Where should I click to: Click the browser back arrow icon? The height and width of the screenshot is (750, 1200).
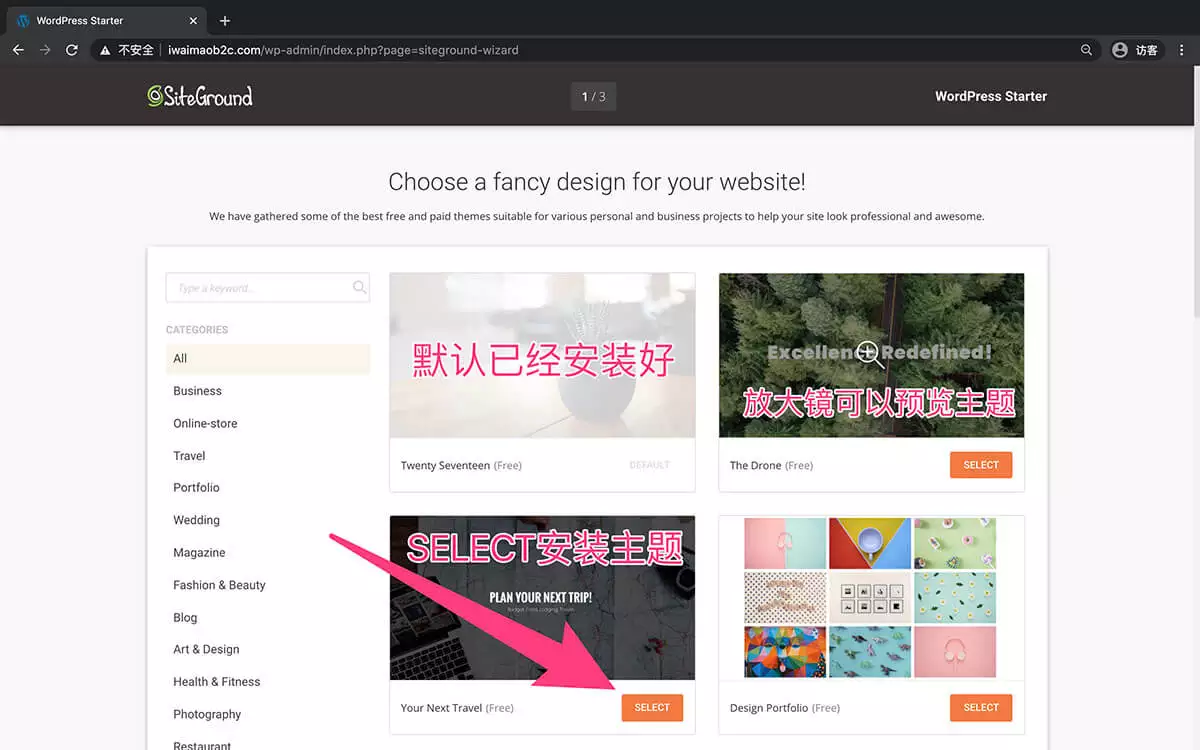tap(17, 49)
